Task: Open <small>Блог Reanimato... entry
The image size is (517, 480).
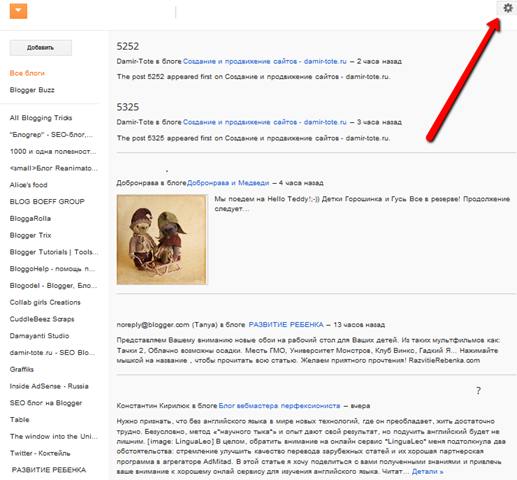Action: (x=54, y=168)
